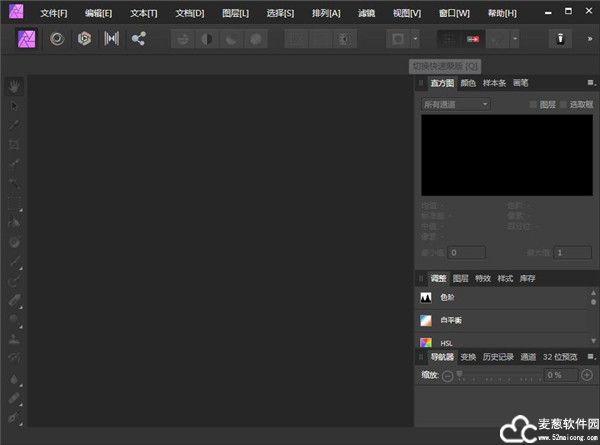Click the 色阶 (Levels) adjustment icon
The width and height of the screenshot is (600, 445).
[426, 297]
